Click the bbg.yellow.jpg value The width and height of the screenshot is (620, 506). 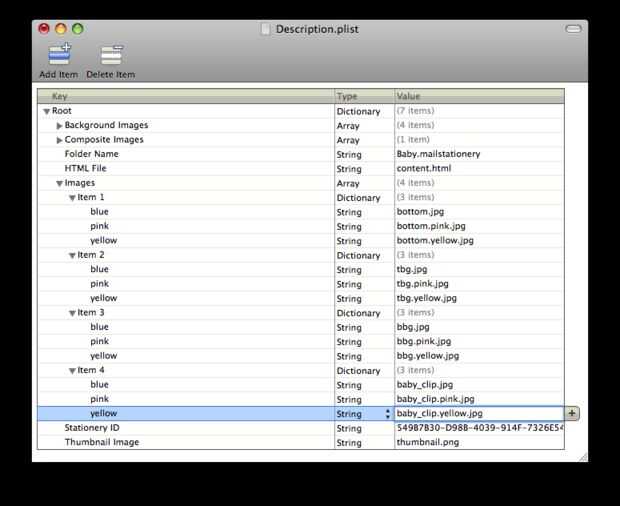tap(427, 356)
